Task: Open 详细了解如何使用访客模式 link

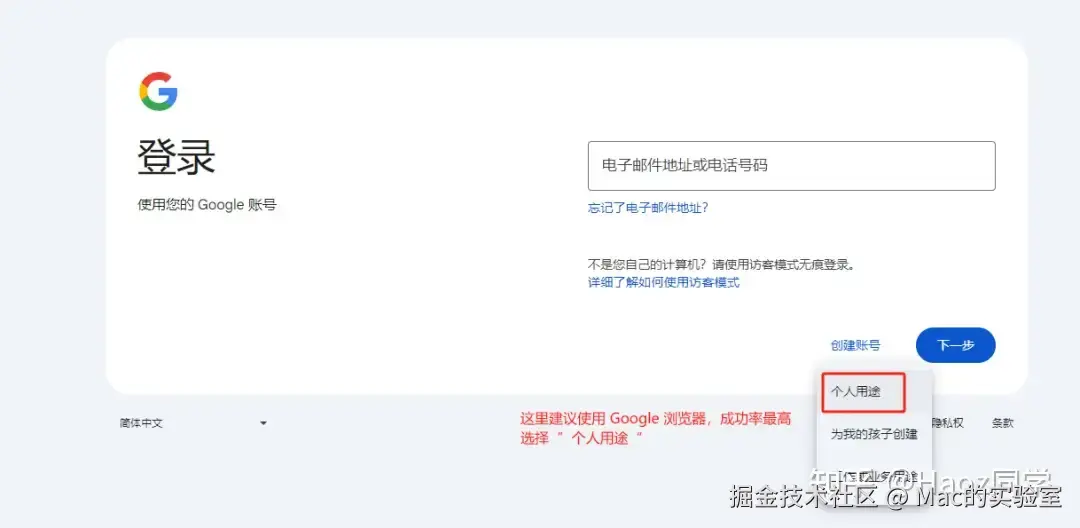Action: pos(663,282)
